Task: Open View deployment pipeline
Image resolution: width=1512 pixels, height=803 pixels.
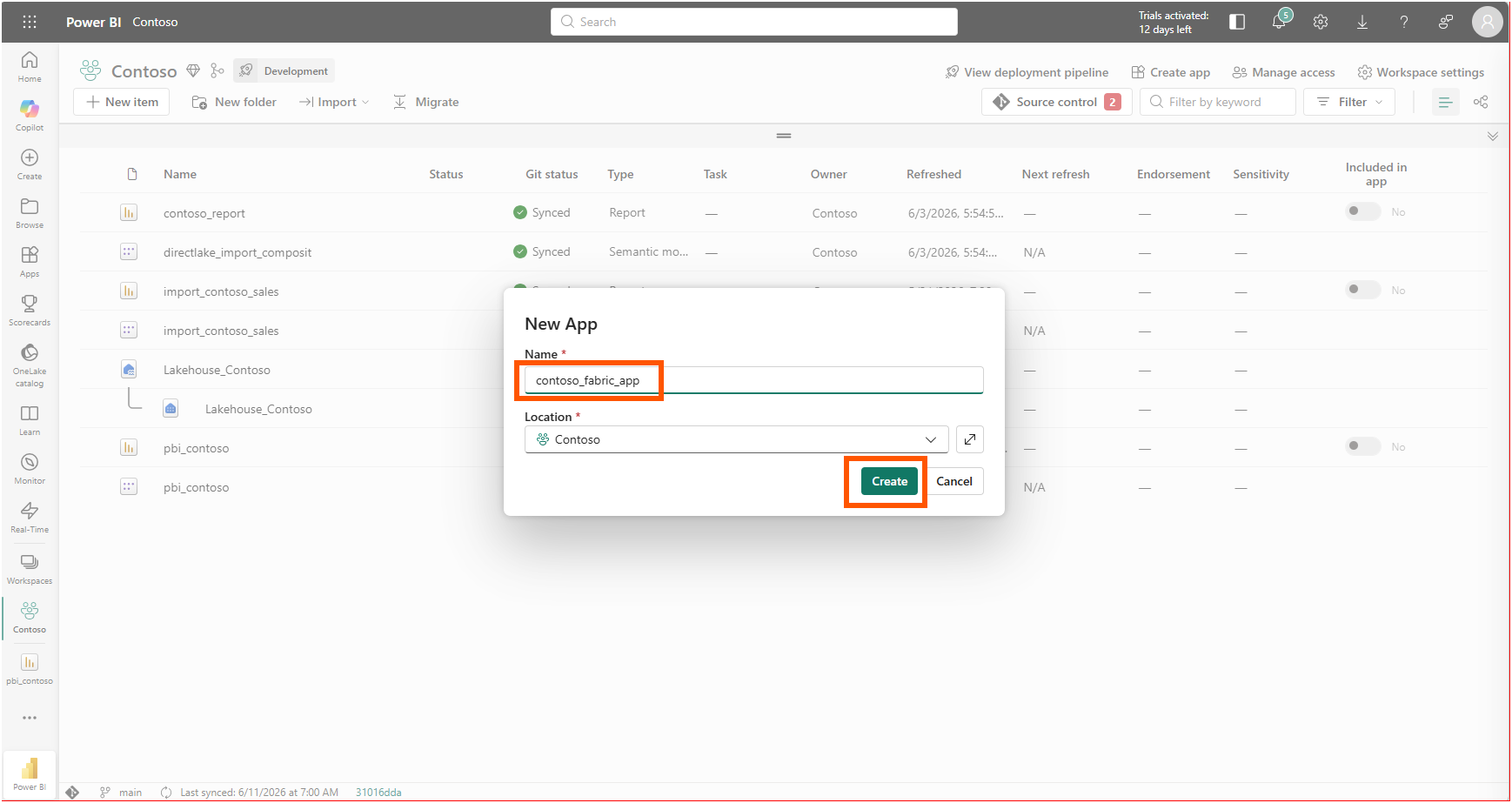Action: pyautogui.click(x=1027, y=72)
